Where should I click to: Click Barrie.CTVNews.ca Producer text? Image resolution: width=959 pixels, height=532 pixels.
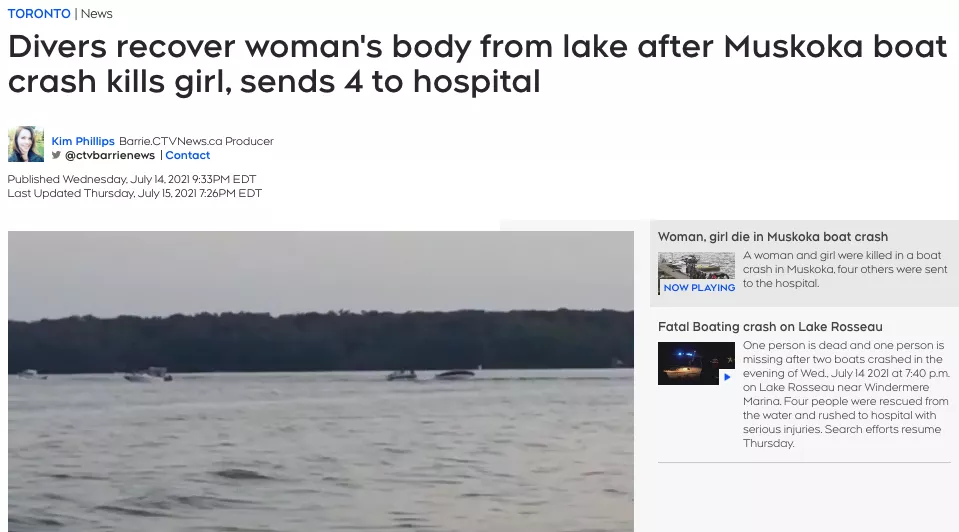coord(196,141)
